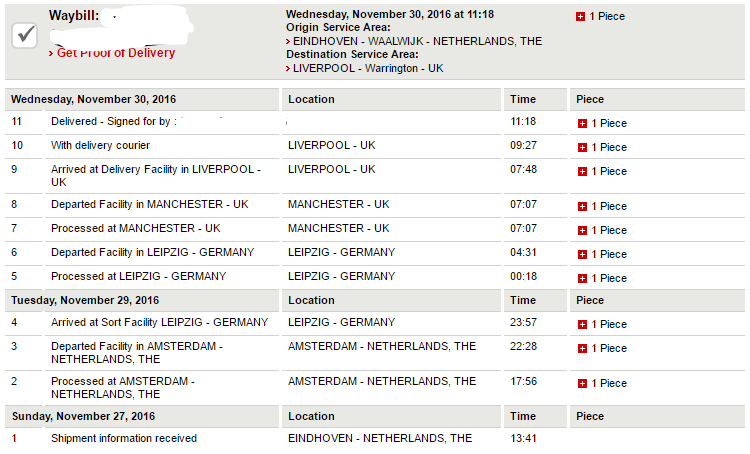Expand piece icon for Processed at Manchester
This screenshot has height=454, width=750.
(x=582, y=230)
